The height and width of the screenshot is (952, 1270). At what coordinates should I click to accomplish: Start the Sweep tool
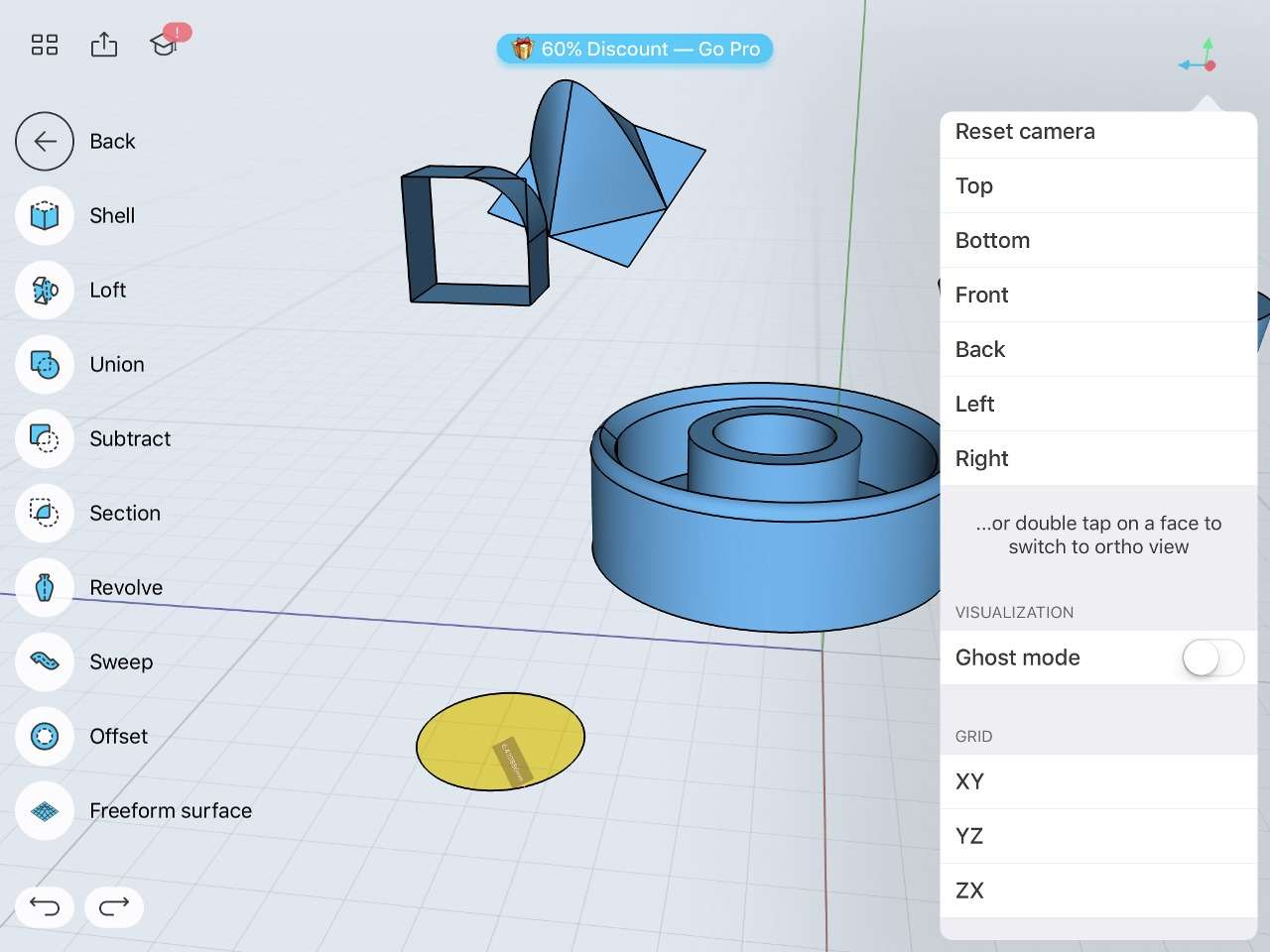45,662
